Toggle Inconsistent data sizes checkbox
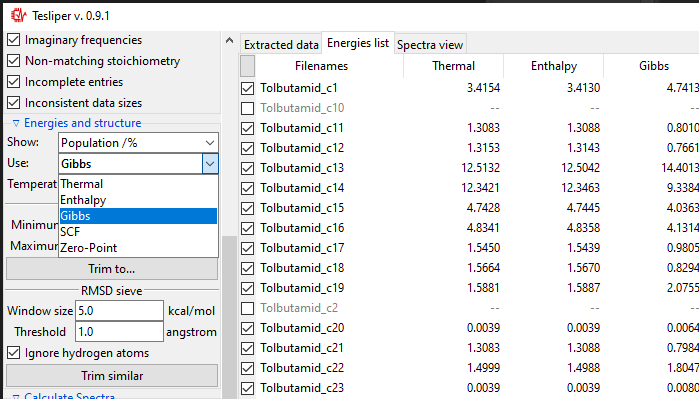The image size is (699, 399). (14, 103)
